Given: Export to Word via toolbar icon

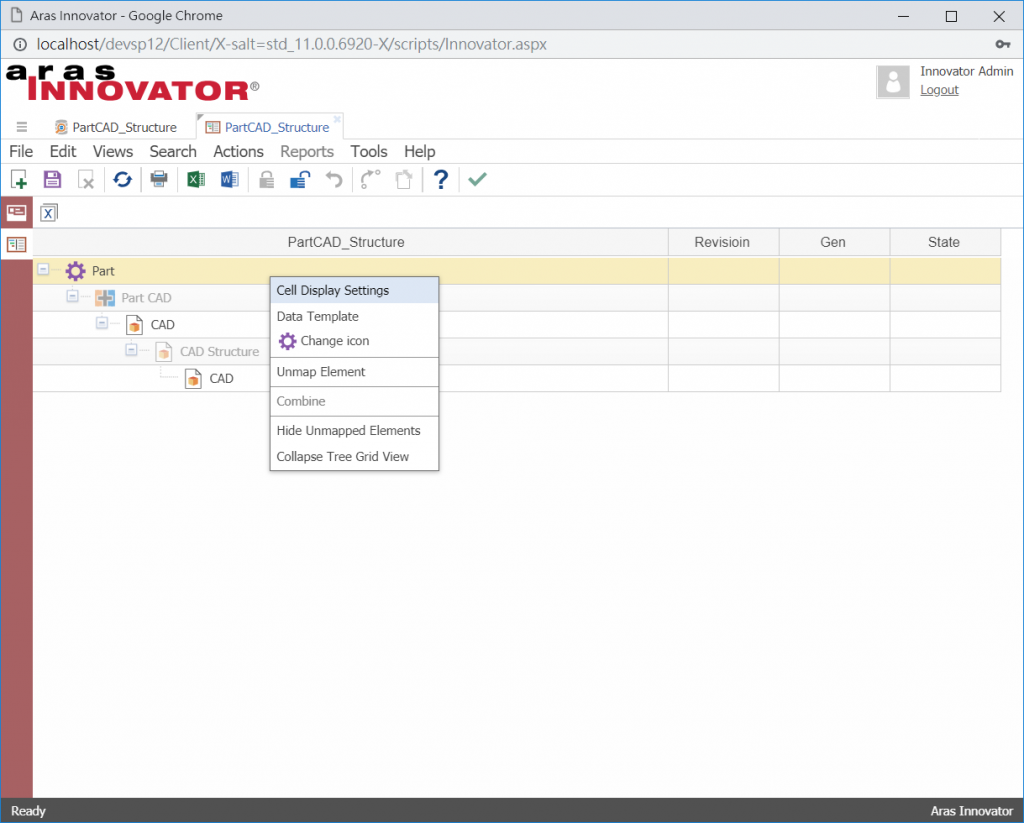Looking at the screenshot, I should (x=229, y=179).
